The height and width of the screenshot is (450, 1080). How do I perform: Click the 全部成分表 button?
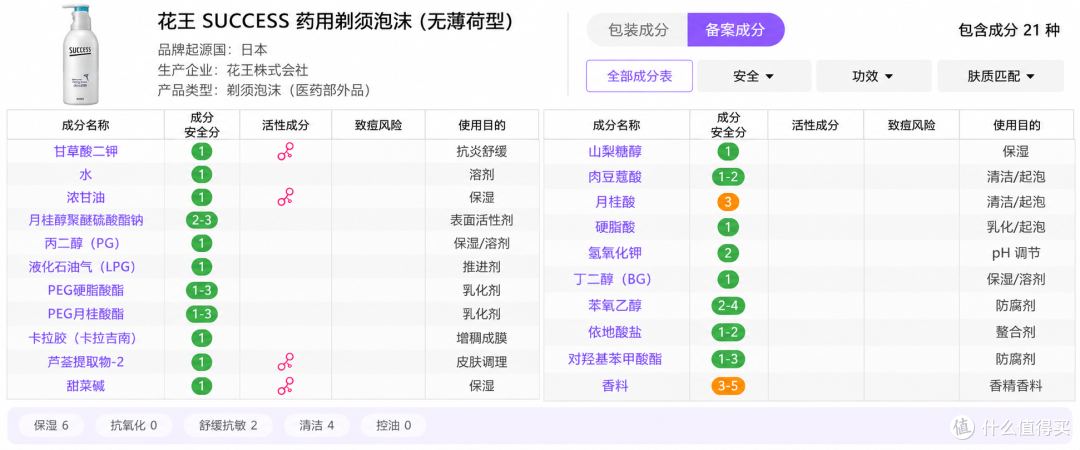coord(639,76)
